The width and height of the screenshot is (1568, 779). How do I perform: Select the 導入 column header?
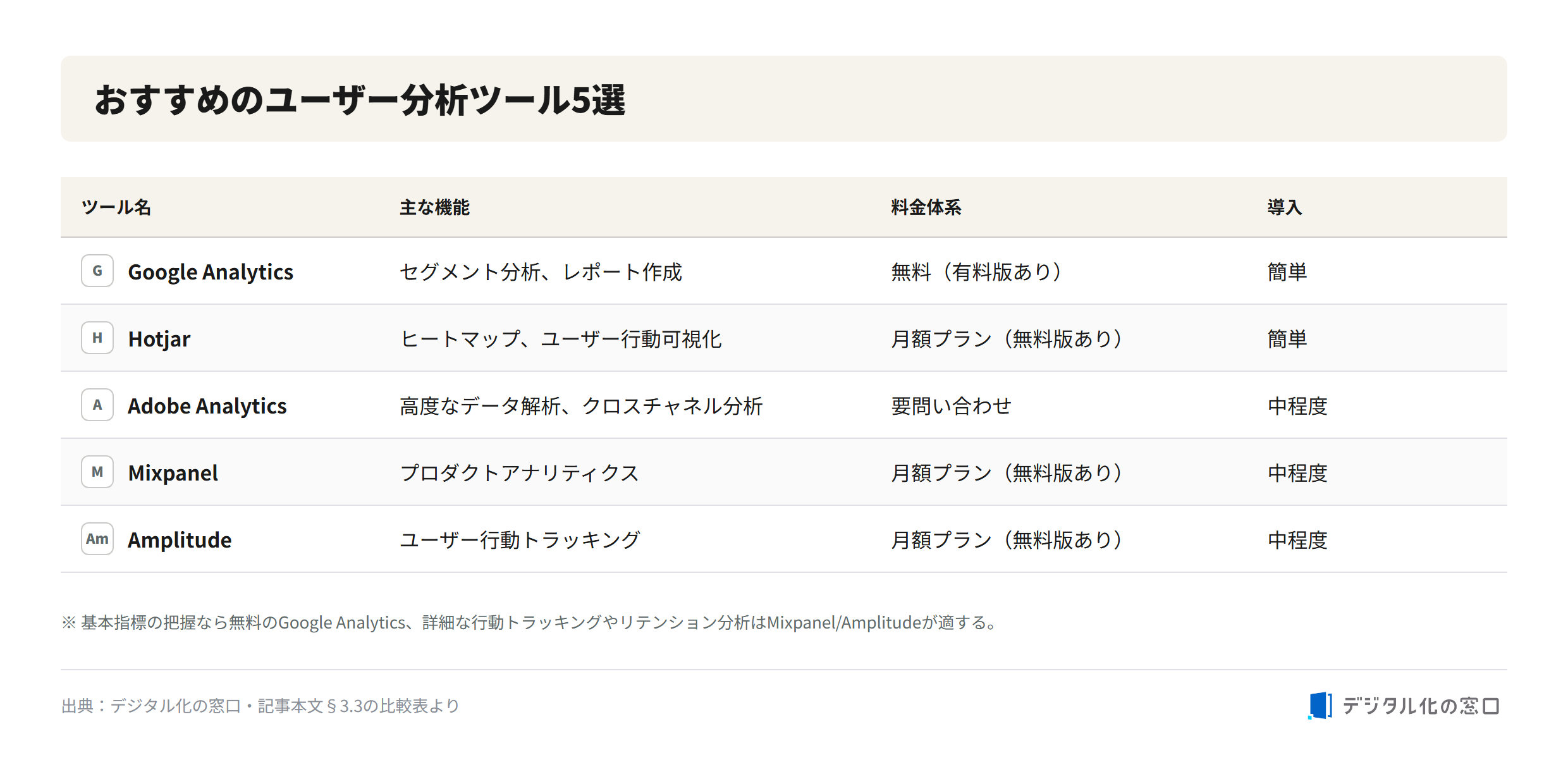(x=1284, y=207)
